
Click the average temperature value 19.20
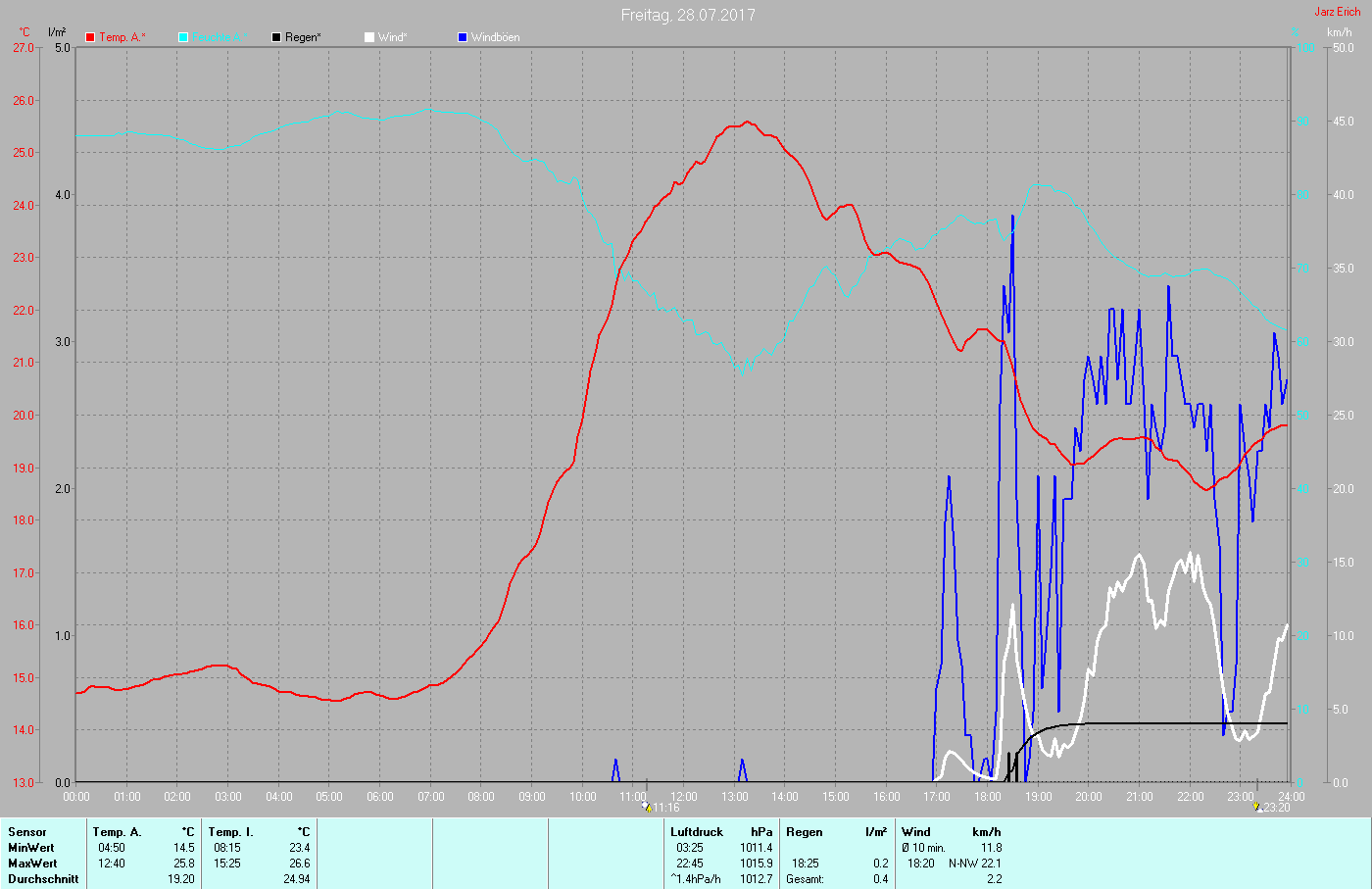(181, 879)
